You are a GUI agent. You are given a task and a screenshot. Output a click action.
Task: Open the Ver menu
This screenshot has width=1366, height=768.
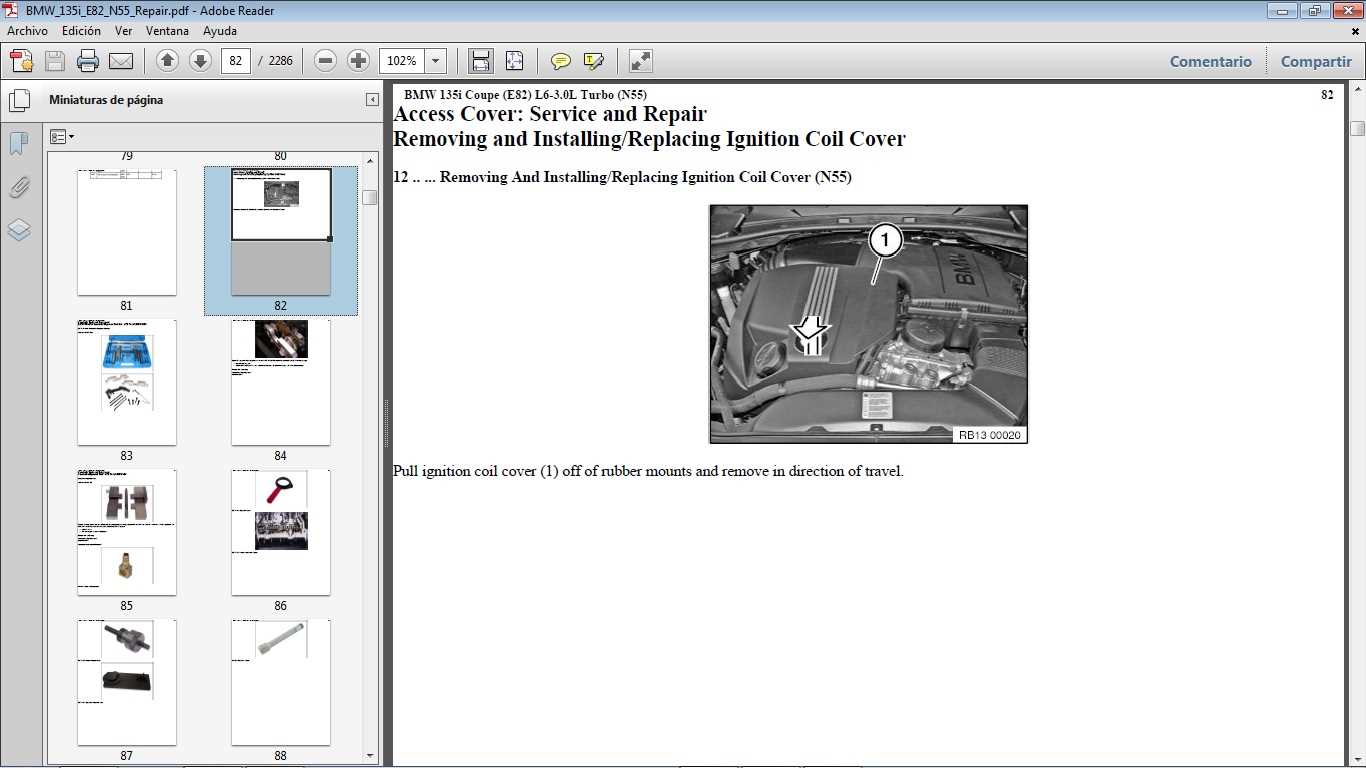pyautogui.click(x=124, y=31)
